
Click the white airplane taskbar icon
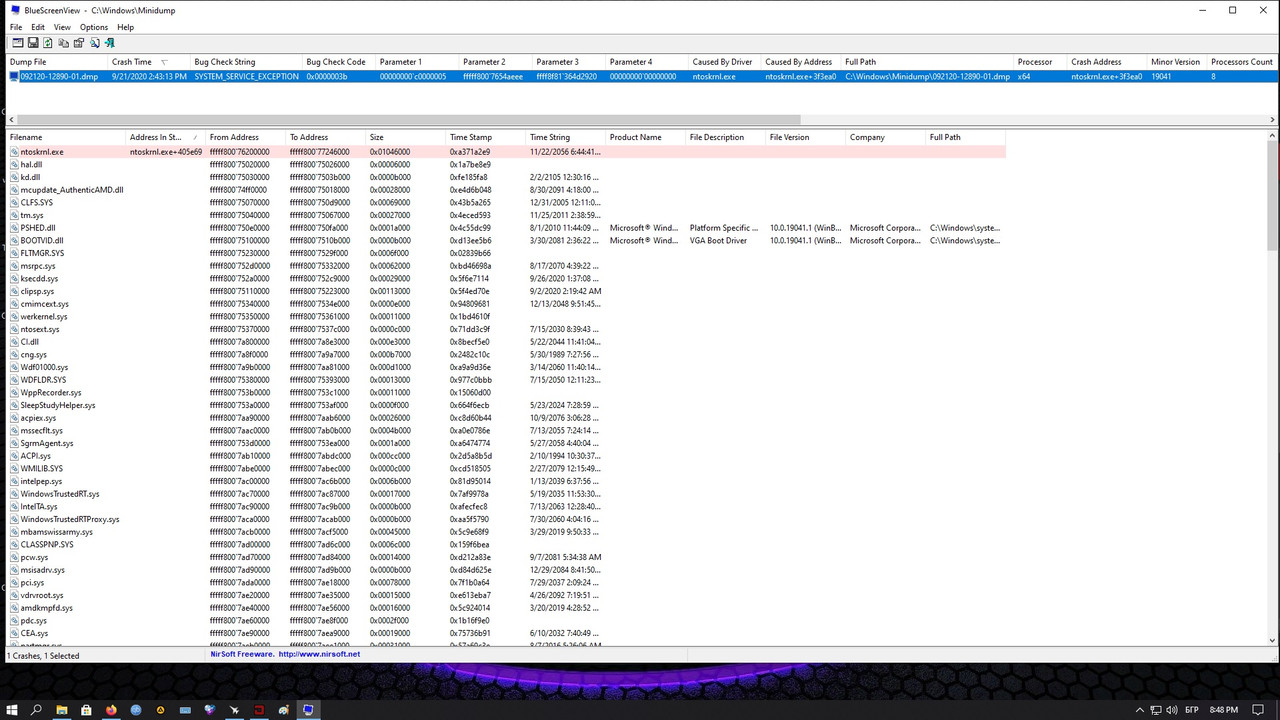pos(234,710)
